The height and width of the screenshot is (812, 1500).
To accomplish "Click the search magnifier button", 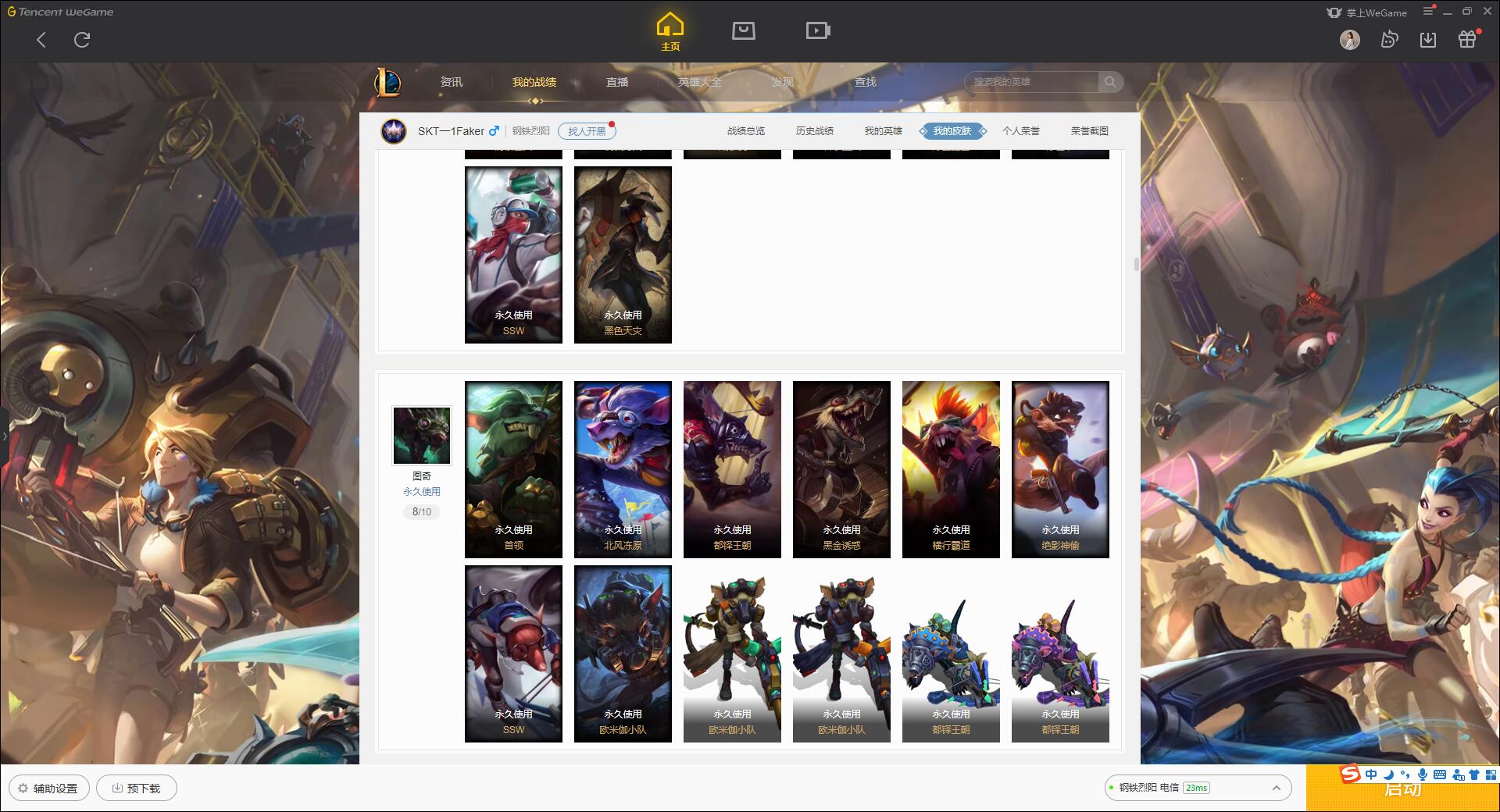I will (x=1110, y=82).
